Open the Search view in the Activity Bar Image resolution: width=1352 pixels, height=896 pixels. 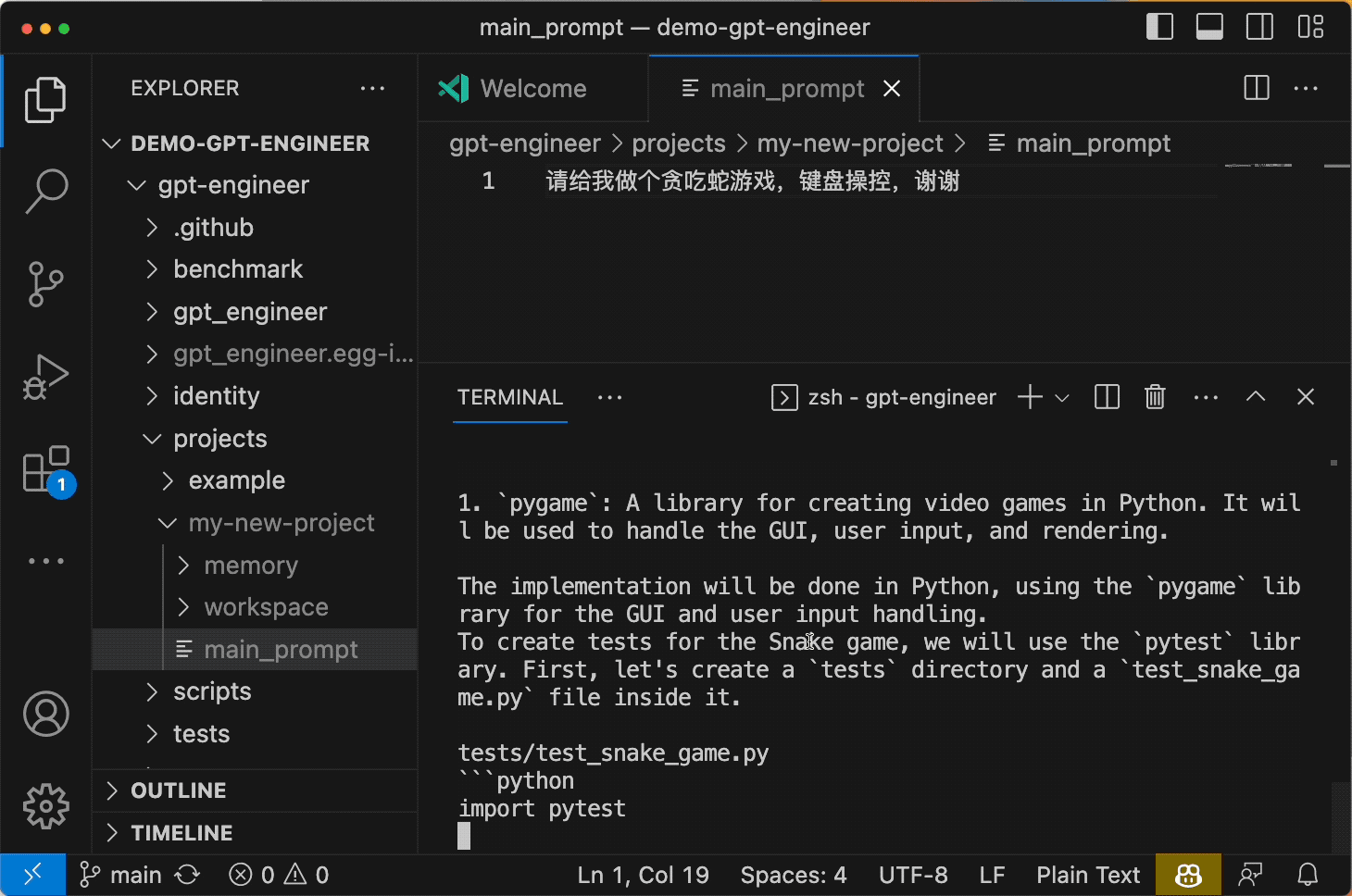[x=45, y=190]
